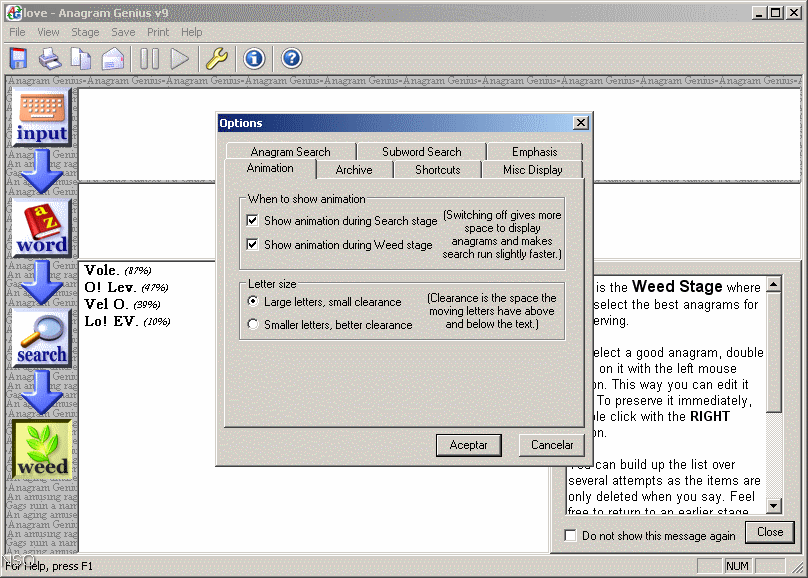The image size is (808, 578).
Task: Click the Copy documents toolbar icon
Action: tap(81, 59)
